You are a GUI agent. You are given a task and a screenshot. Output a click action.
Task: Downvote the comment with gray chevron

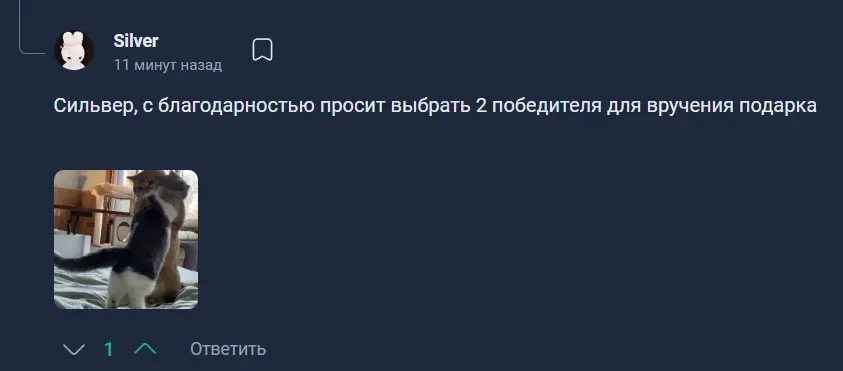pyautogui.click(x=74, y=349)
